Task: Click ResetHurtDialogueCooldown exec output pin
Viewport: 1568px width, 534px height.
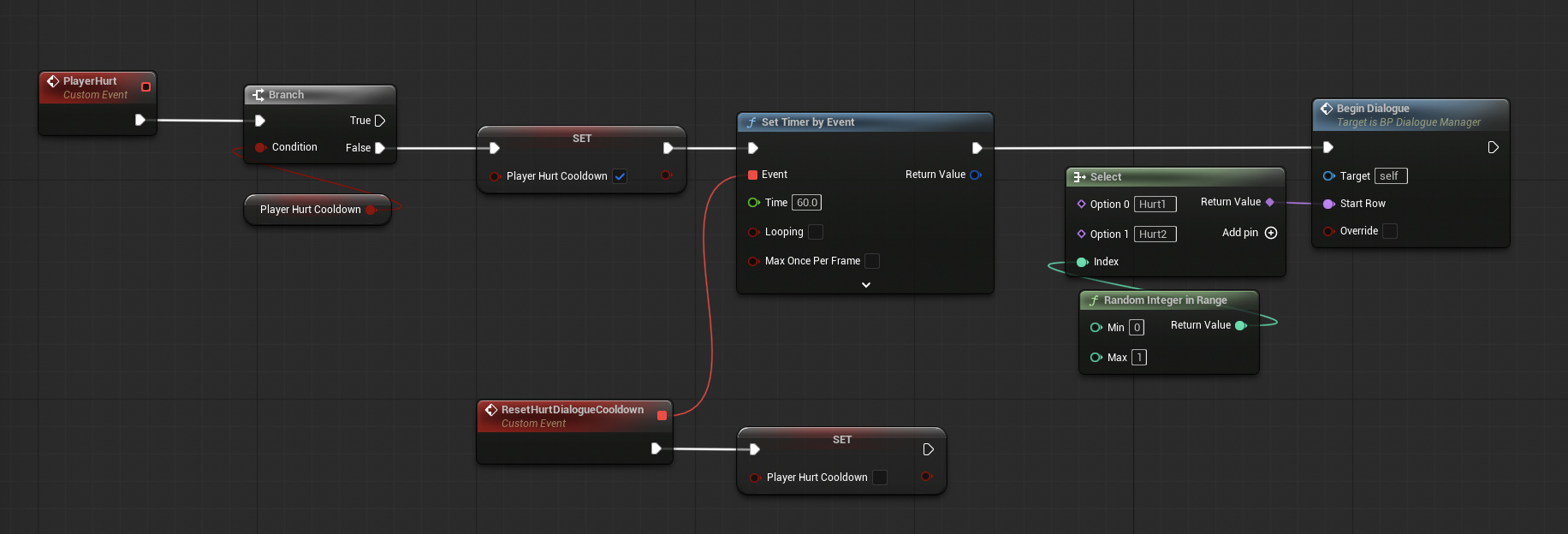Action: pos(656,448)
